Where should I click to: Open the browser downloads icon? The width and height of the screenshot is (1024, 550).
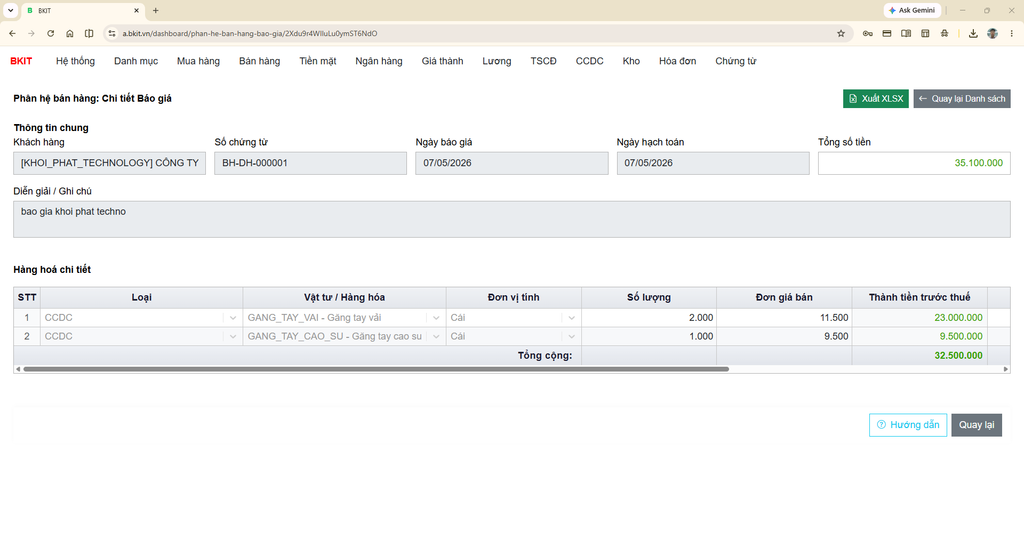[972, 33]
